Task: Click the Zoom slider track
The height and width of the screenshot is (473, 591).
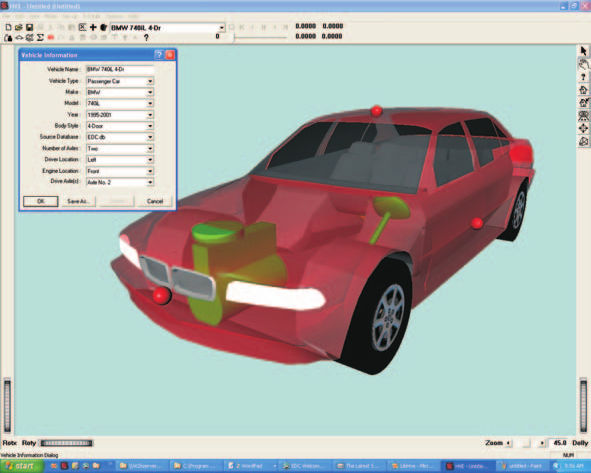Action: coord(525,443)
